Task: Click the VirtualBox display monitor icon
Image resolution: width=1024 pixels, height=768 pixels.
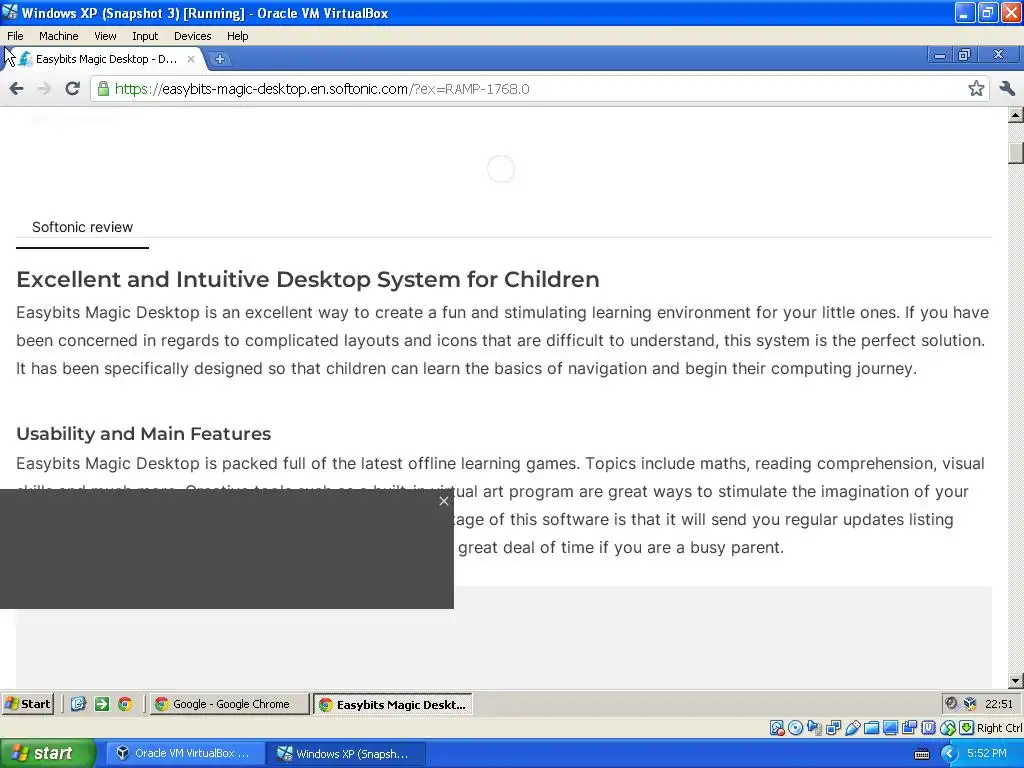Action: click(890, 728)
